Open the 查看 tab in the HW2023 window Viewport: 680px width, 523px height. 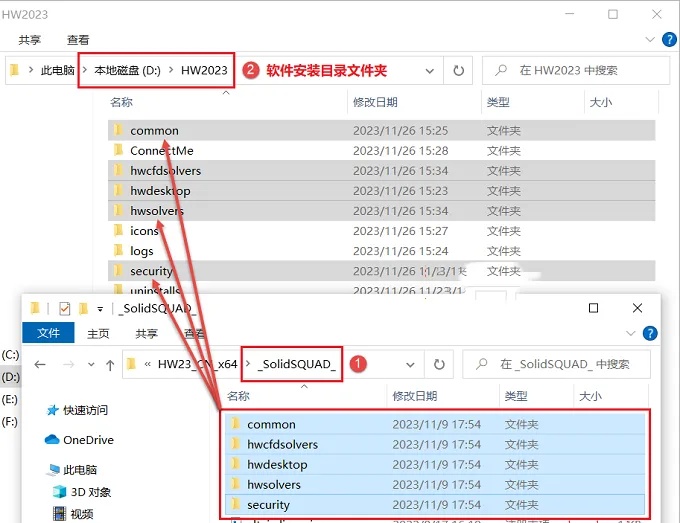coord(78,40)
